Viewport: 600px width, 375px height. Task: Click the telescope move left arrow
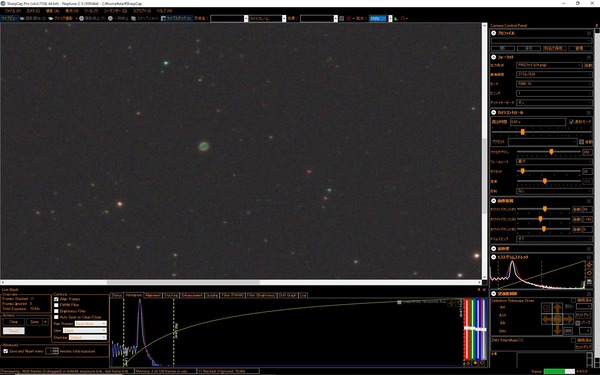tap(547, 319)
